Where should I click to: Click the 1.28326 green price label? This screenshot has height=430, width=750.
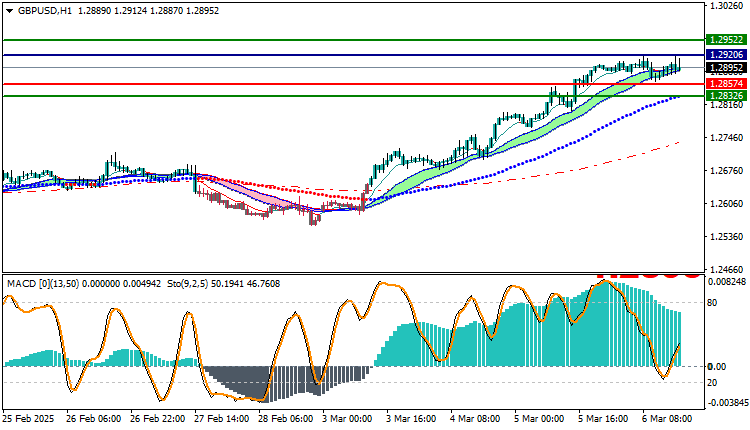click(x=726, y=96)
